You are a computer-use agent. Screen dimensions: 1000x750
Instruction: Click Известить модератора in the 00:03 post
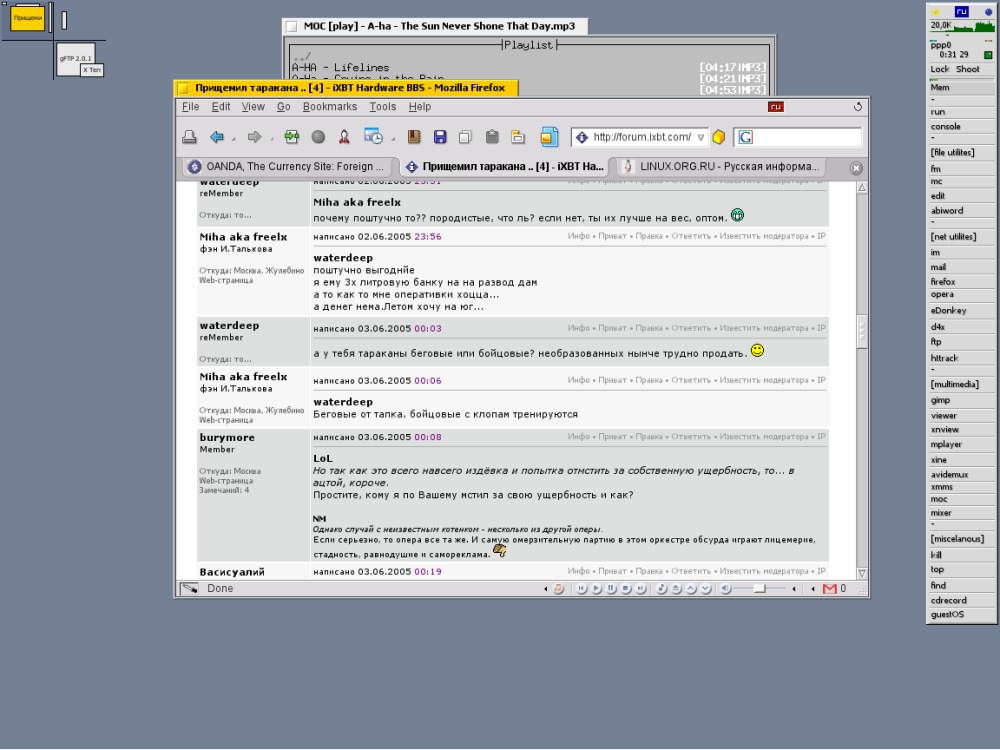coord(764,328)
